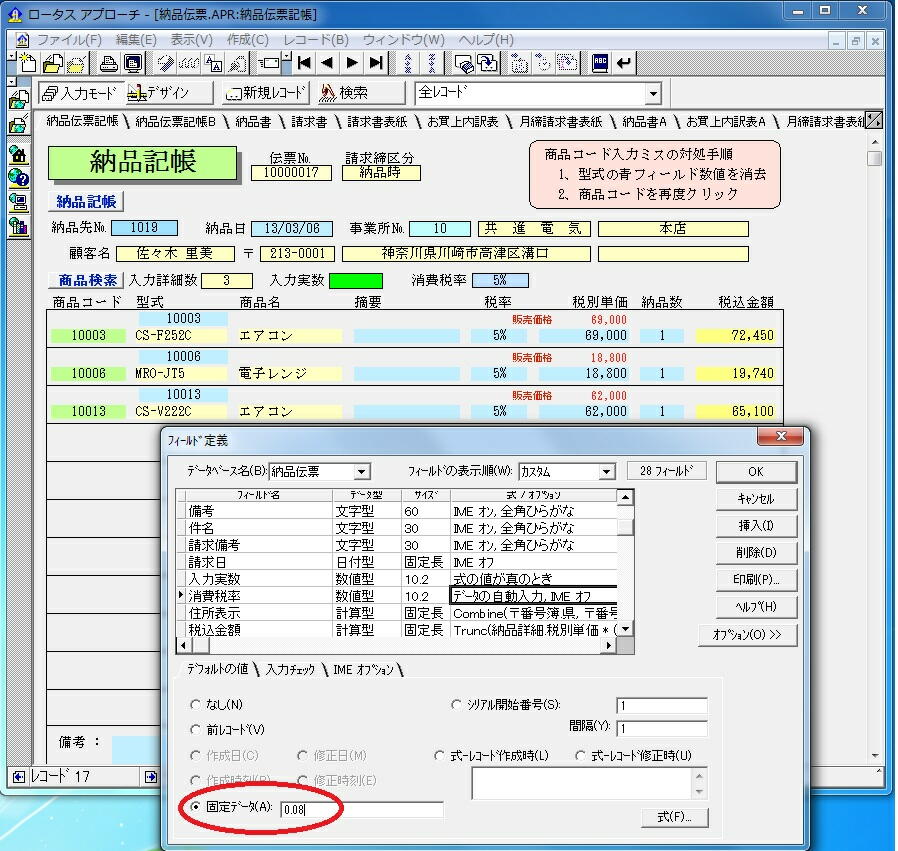Click the descending sort icon
Screen dimensions: 898x851
[432, 63]
